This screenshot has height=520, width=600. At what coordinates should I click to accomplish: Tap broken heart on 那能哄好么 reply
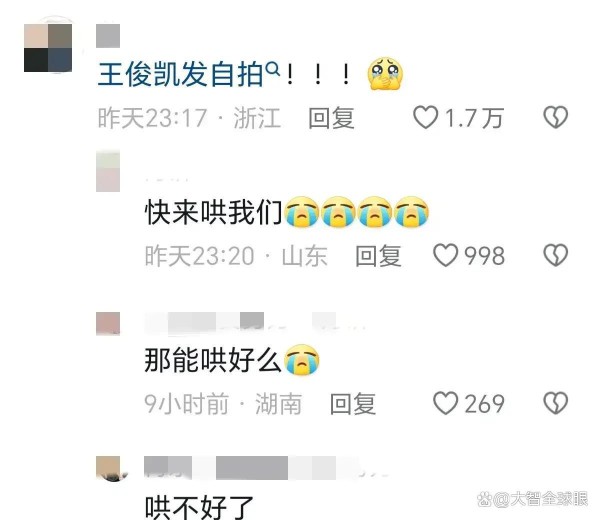[x=556, y=403]
